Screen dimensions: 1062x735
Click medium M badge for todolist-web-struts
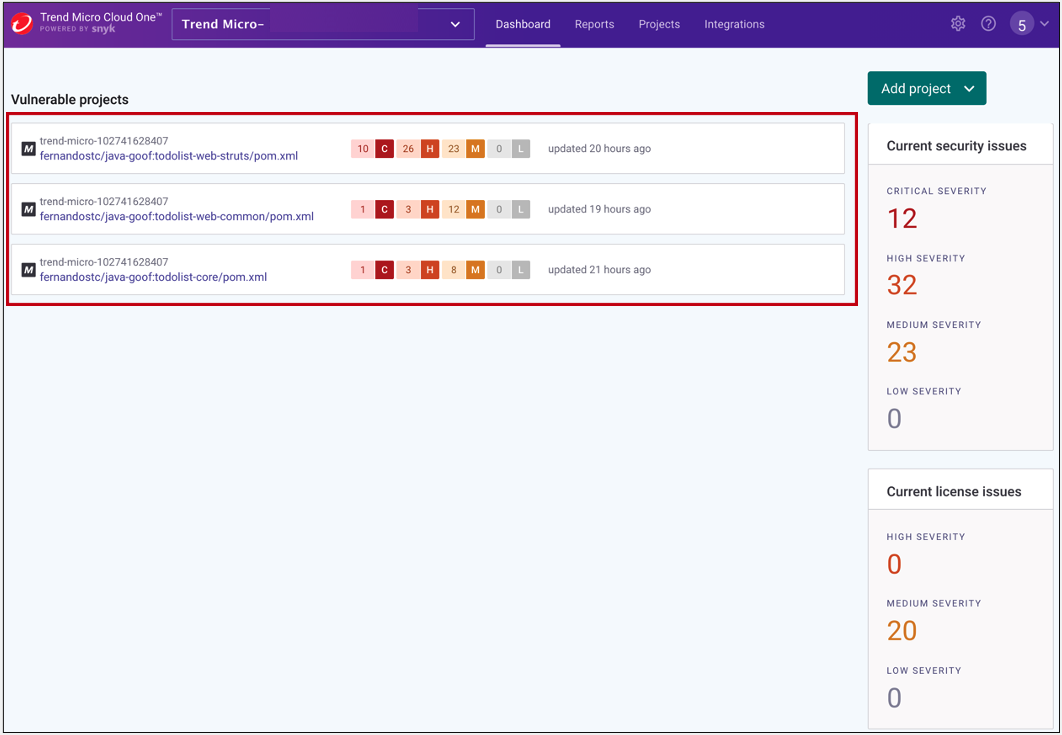point(475,148)
